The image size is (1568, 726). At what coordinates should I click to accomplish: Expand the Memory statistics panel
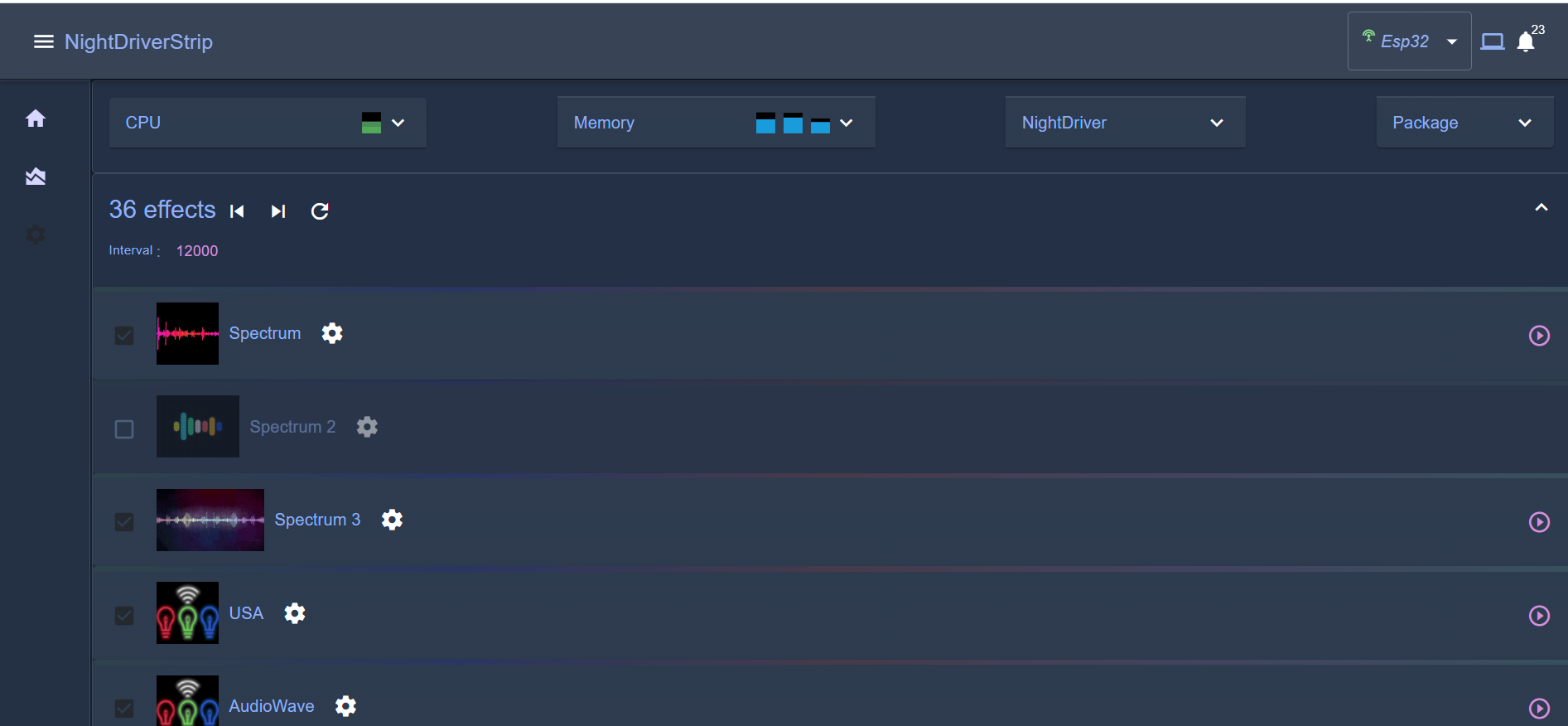click(x=846, y=123)
